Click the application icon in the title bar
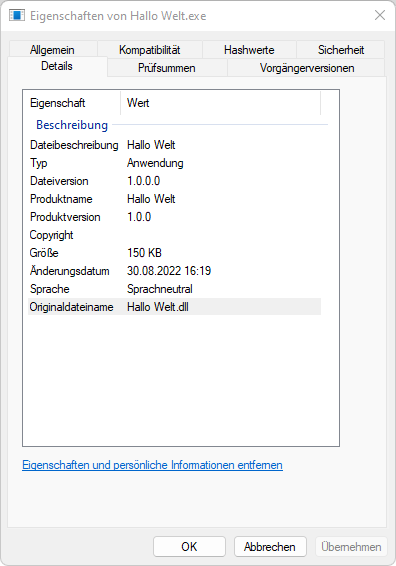This screenshot has height=566, width=396. click(x=17, y=16)
